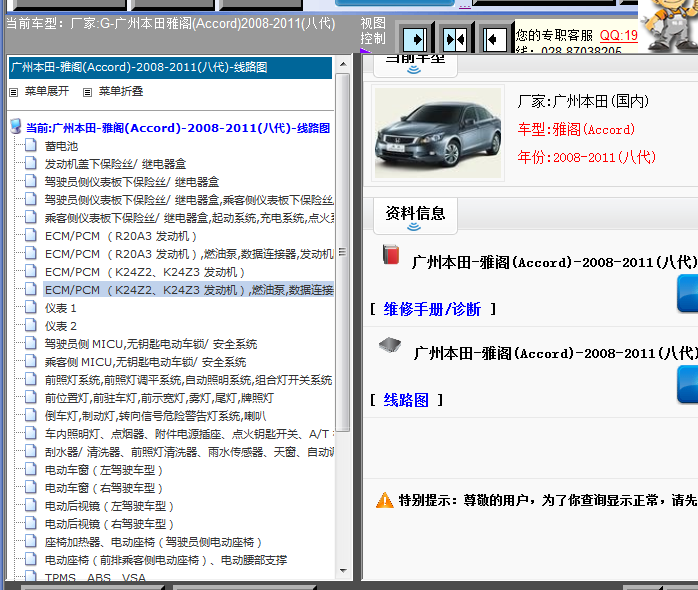Click chevron under 资料信息 tab
The width and height of the screenshot is (698, 590).
[414, 227]
